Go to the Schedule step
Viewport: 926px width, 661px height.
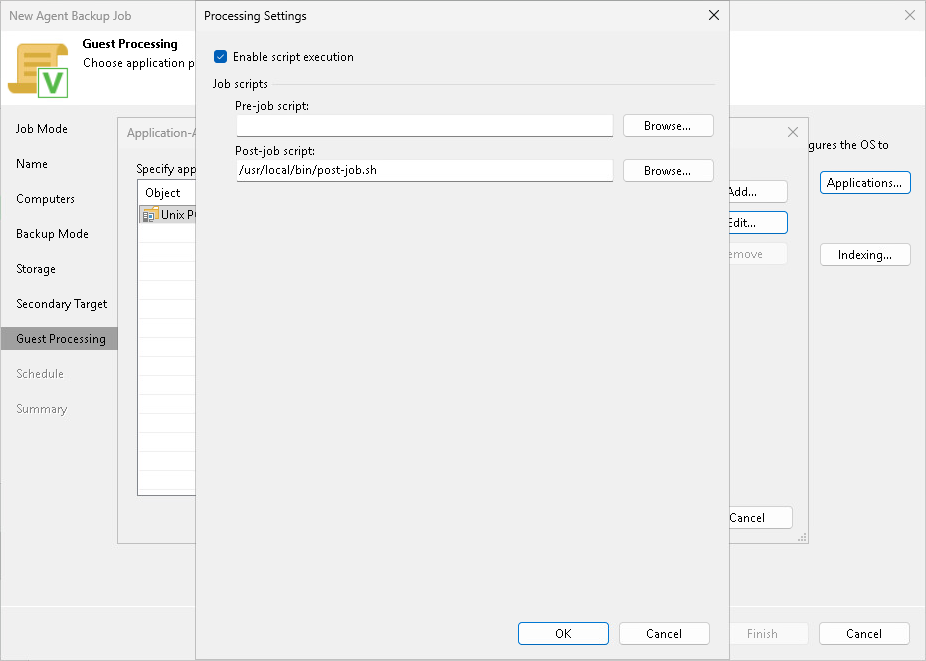[x=40, y=373]
